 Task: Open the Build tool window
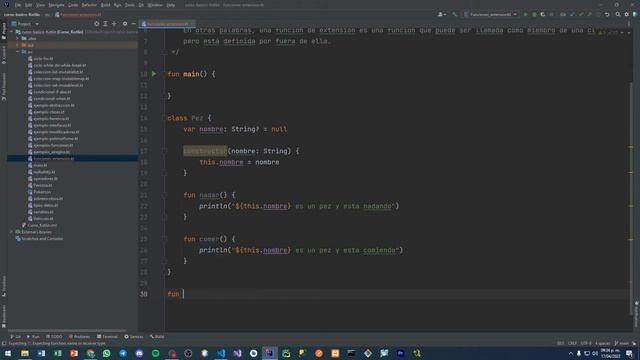[x=157, y=337]
